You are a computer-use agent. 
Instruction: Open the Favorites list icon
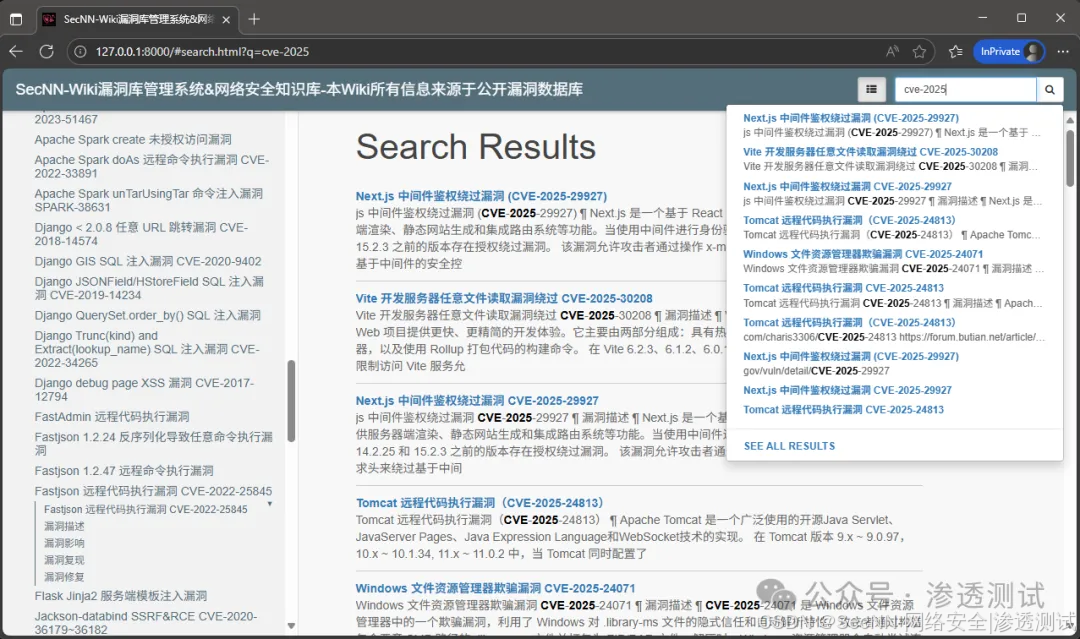pyautogui.click(x=955, y=52)
